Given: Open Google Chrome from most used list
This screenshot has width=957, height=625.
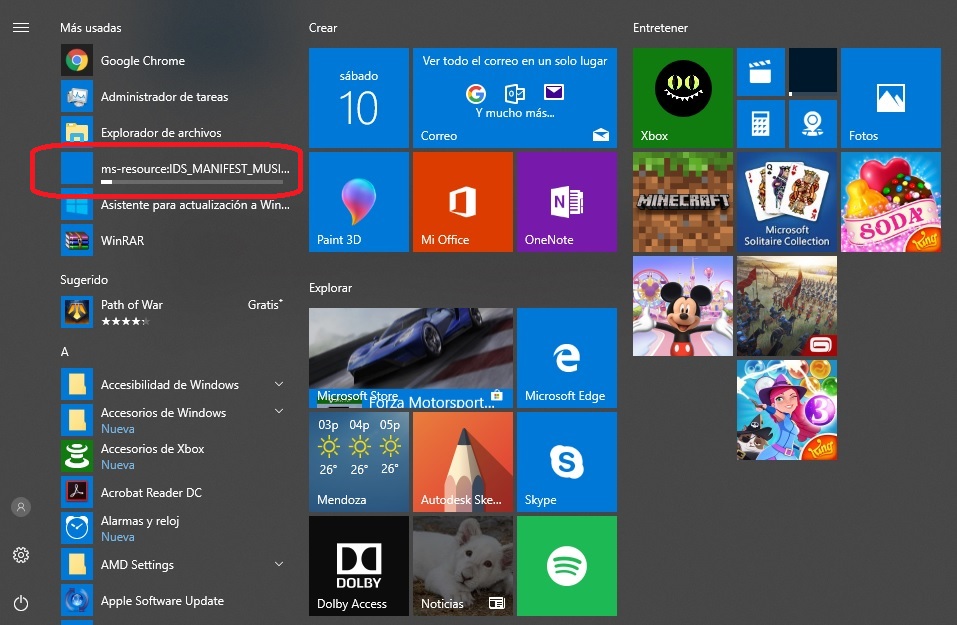Looking at the screenshot, I should click(177, 60).
